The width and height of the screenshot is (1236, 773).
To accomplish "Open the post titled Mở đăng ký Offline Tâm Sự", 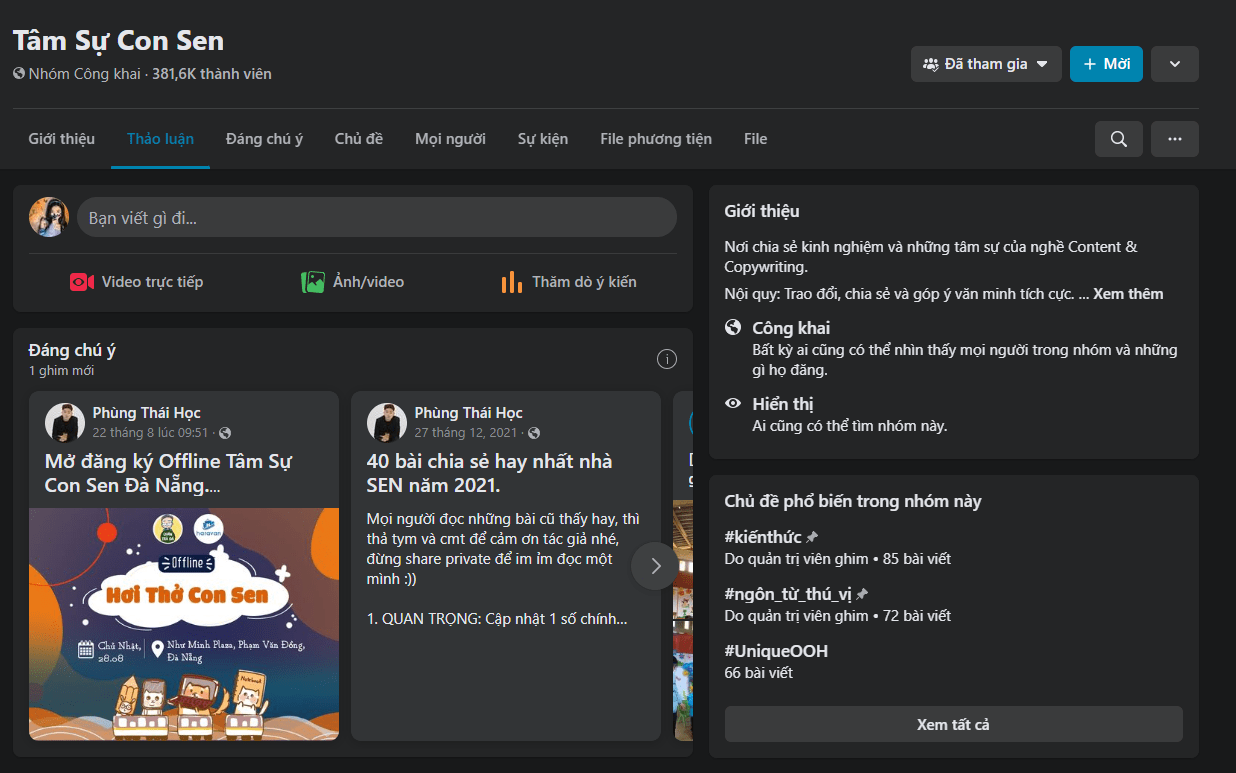I will [x=168, y=473].
